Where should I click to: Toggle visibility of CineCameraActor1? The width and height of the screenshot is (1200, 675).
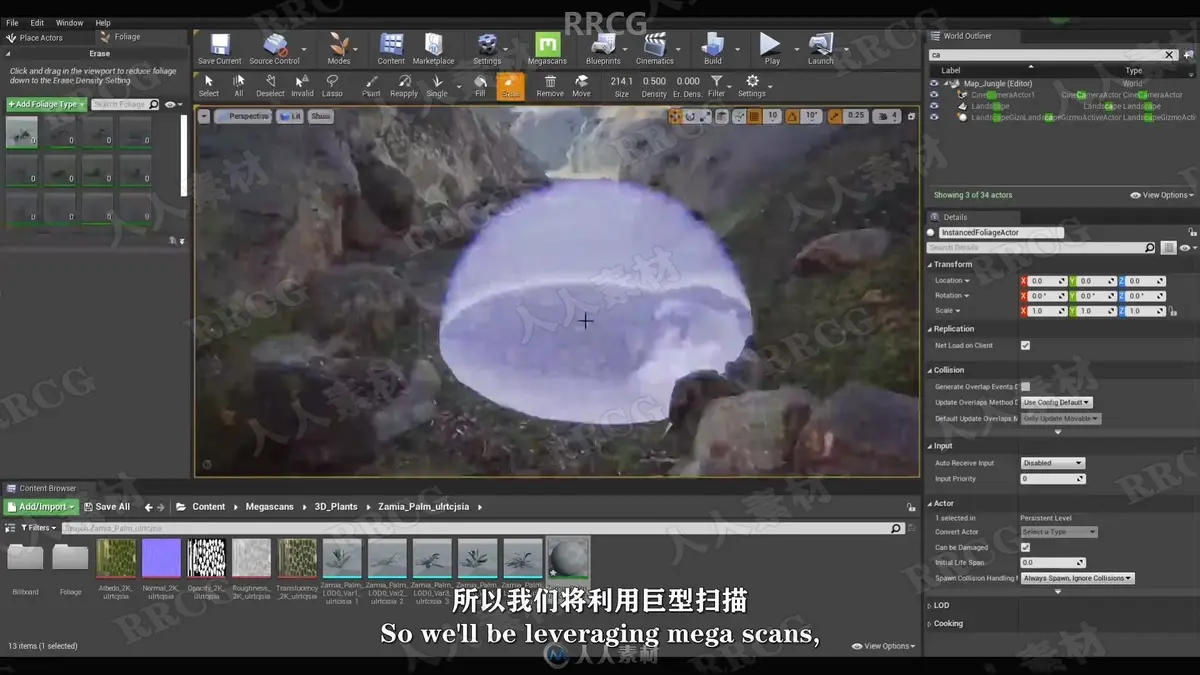[x=934, y=95]
